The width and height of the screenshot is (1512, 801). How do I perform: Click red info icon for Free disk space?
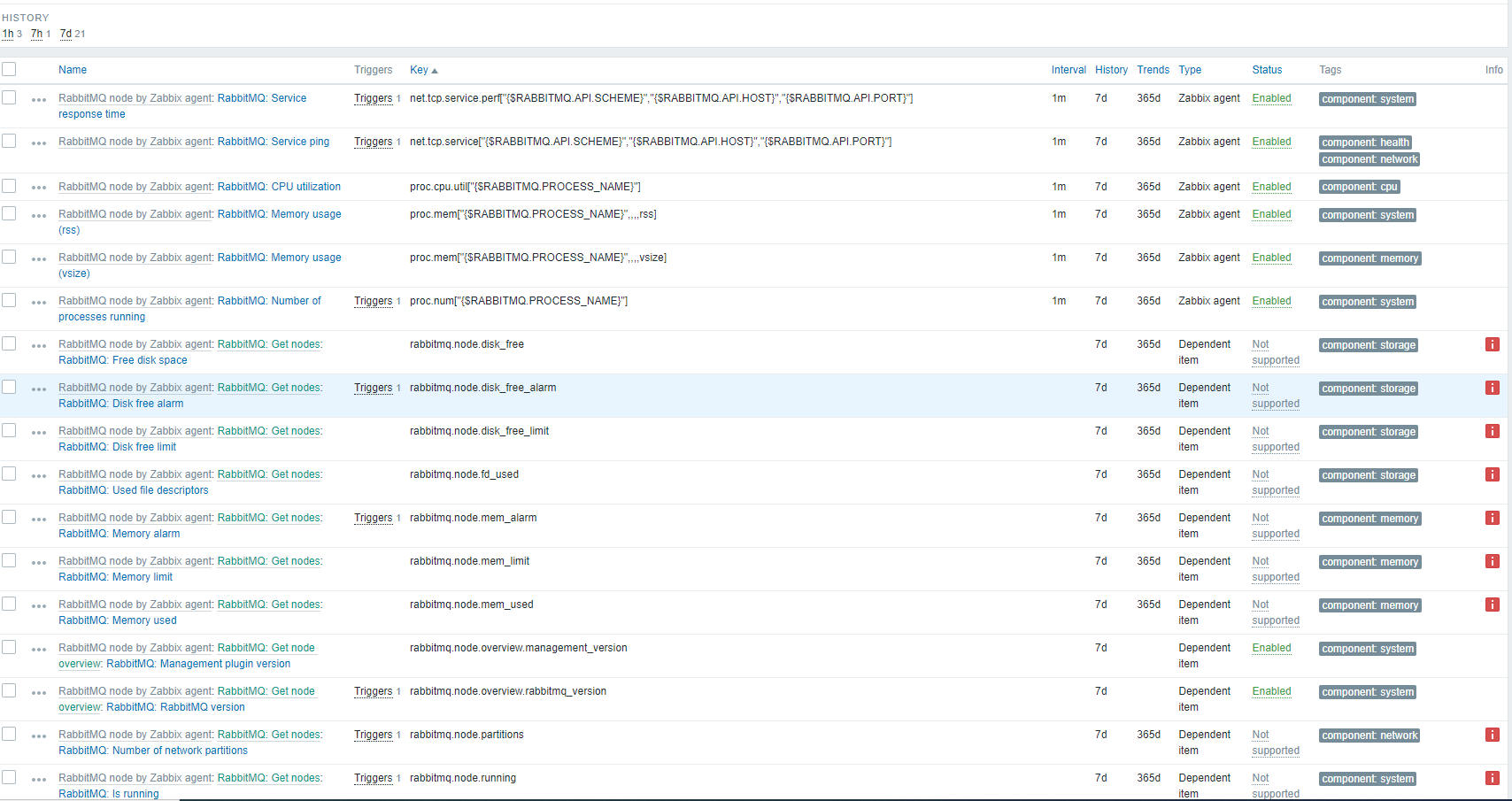tap(1492, 344)
